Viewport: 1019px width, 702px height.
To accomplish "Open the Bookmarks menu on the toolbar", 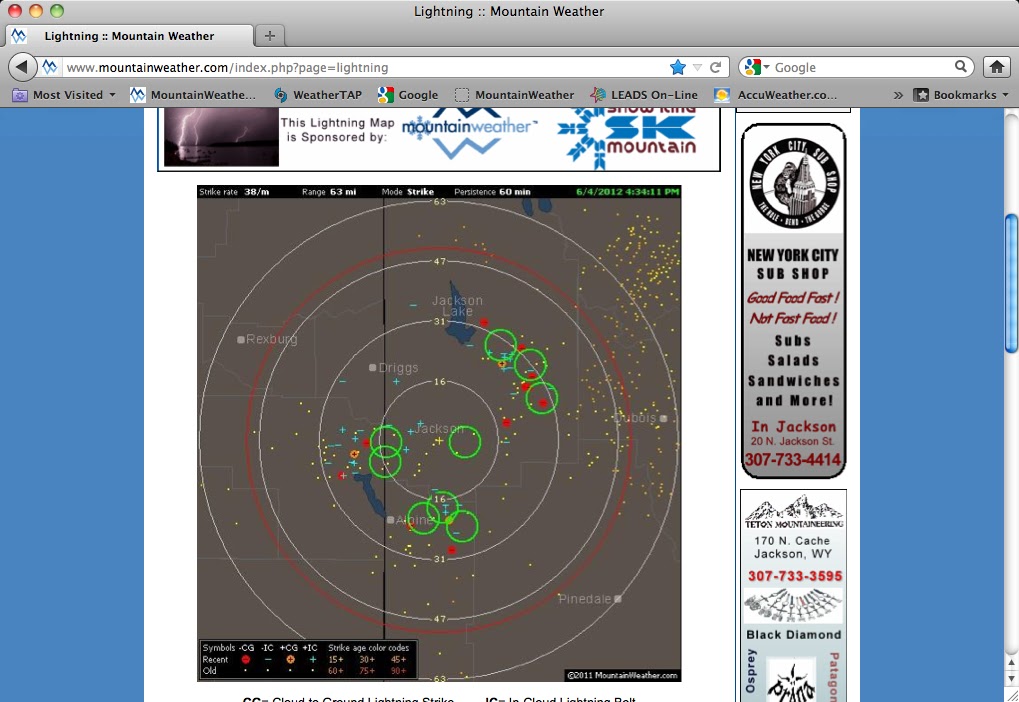I will tap(961, 95).
